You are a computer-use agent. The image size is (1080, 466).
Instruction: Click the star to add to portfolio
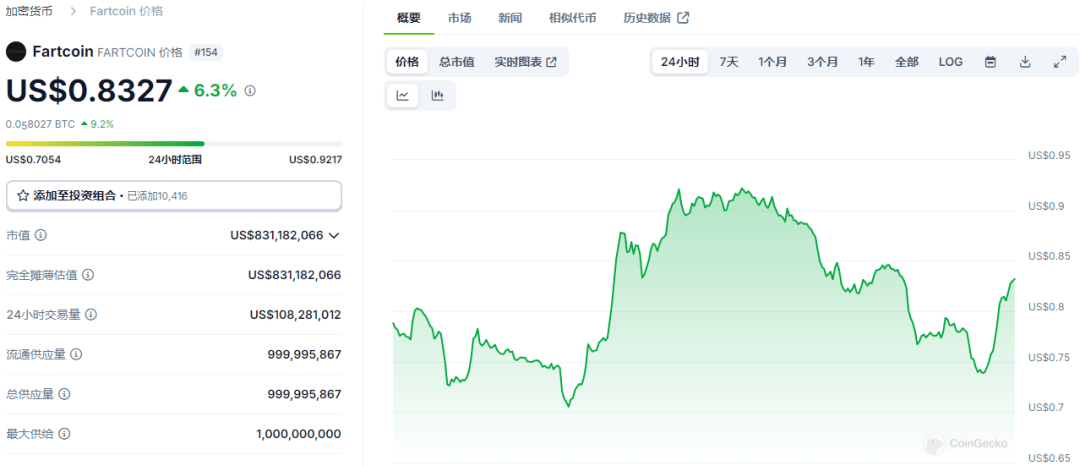point(23,196)
